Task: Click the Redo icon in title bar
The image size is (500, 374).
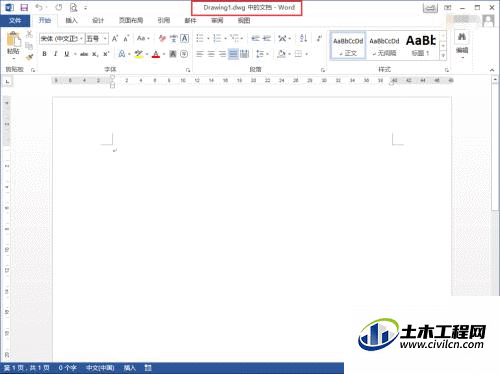Action: pos(59,7)
